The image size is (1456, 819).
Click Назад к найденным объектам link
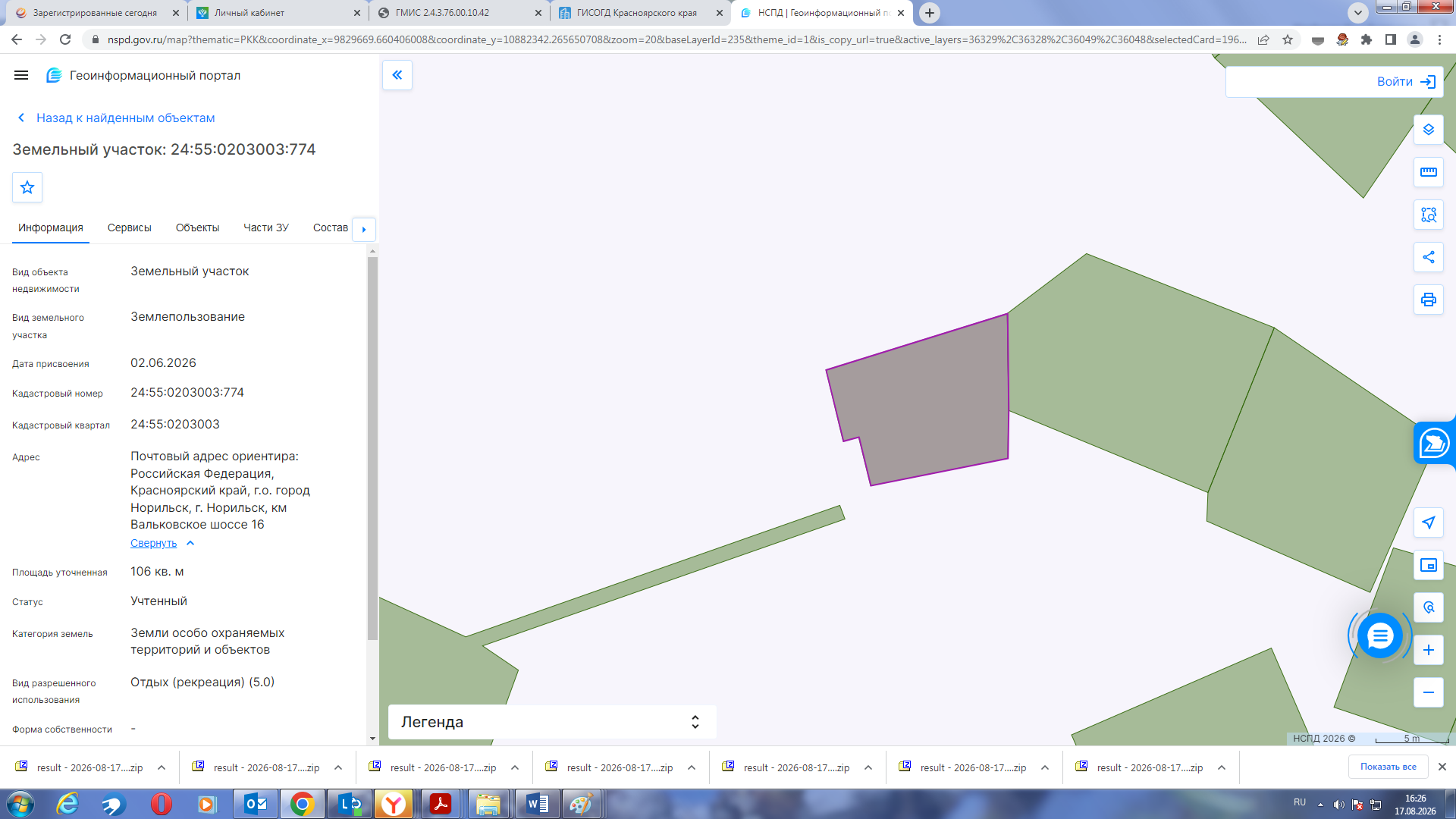(x=116, y=118)
